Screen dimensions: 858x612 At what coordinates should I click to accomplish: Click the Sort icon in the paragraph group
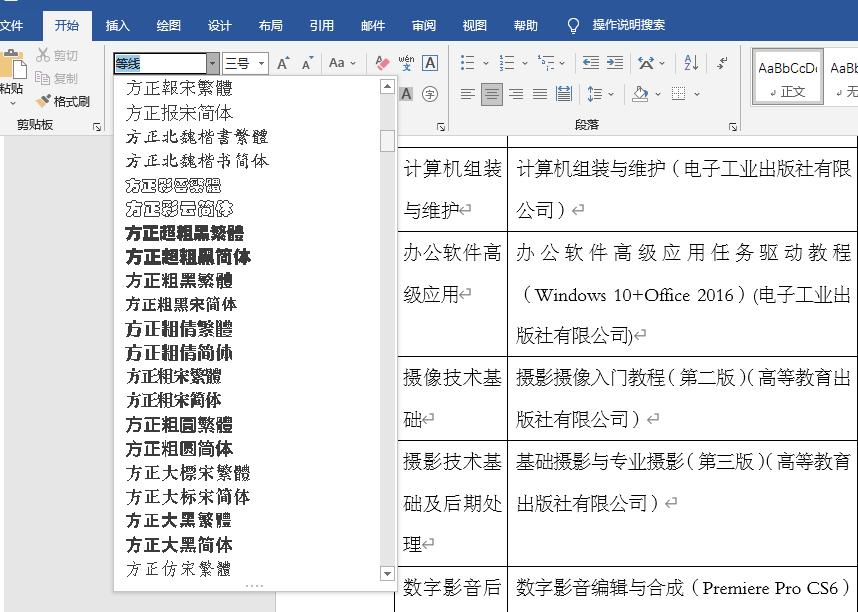(x=690, y=62)
